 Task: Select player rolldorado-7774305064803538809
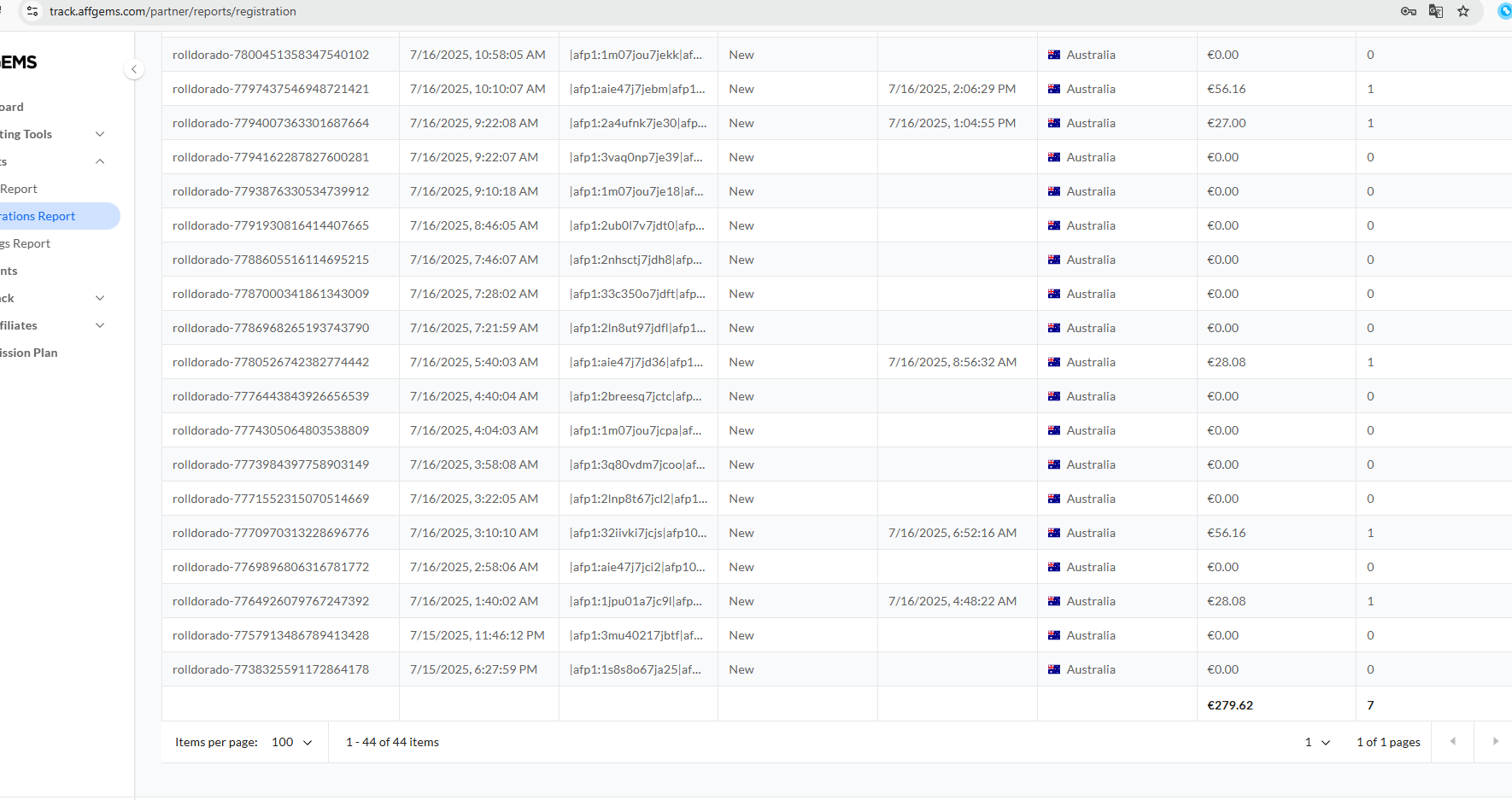(271, 430)
